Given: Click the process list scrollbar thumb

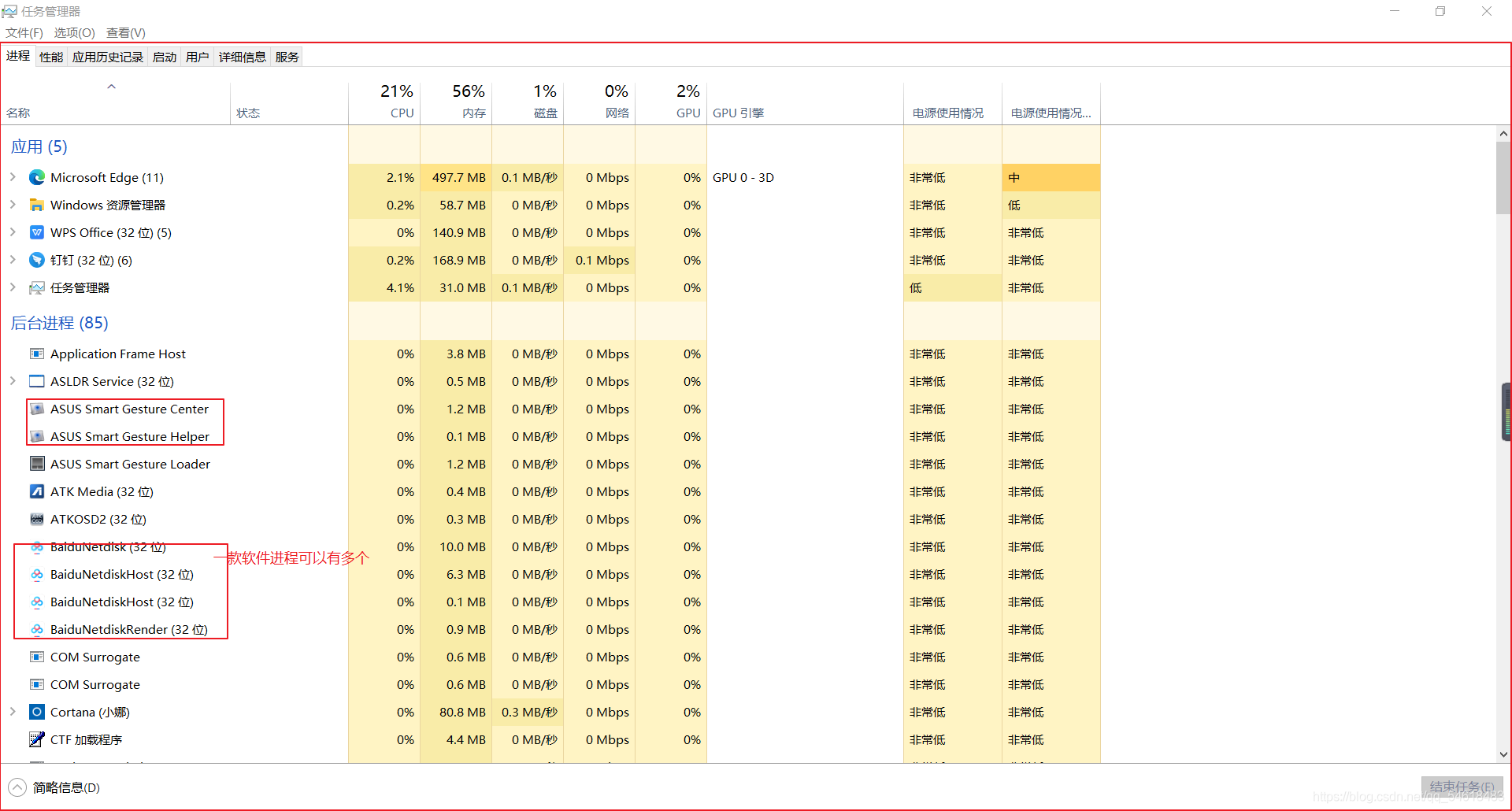Looking at the screenshot, I should coord(1503,178).
